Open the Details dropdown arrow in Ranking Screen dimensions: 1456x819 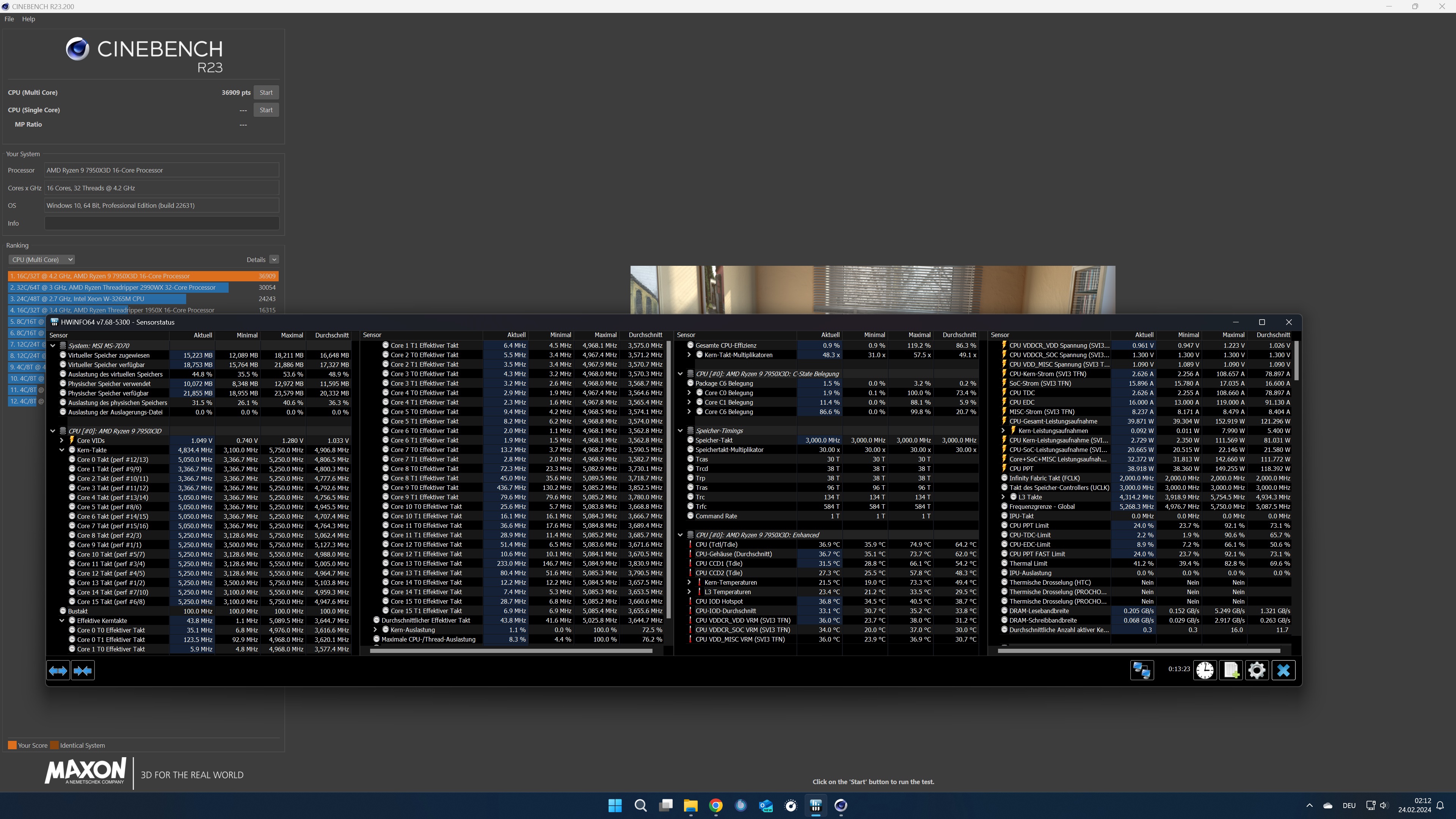click(274, 259)
